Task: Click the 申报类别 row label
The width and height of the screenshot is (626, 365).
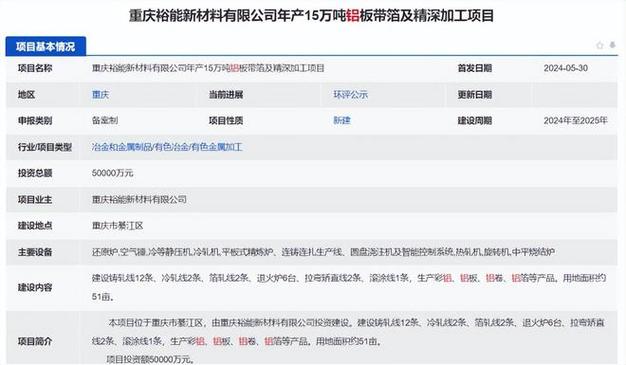Action: pyautogui.click(x=35, y=121)
